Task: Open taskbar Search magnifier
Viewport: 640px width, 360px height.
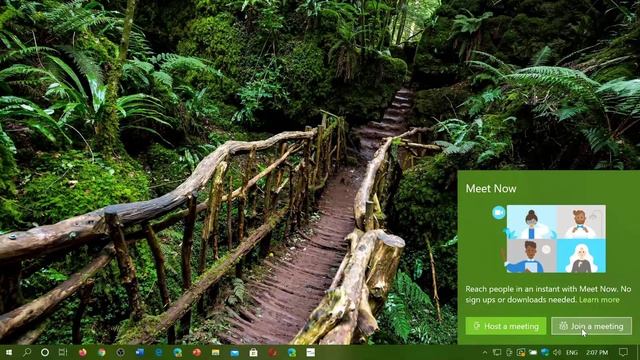Action: (27, 352)
